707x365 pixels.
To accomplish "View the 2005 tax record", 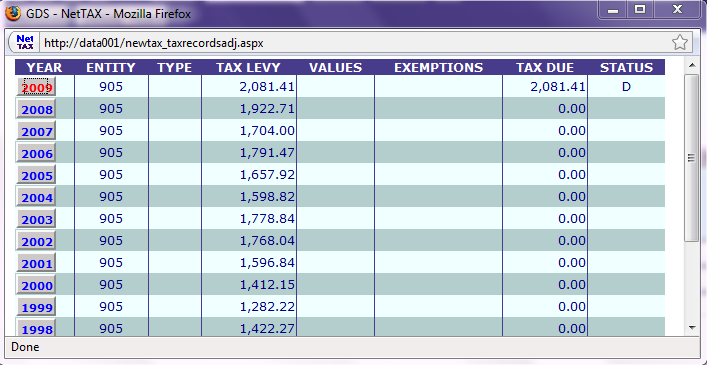I will (x=36, y=175).
